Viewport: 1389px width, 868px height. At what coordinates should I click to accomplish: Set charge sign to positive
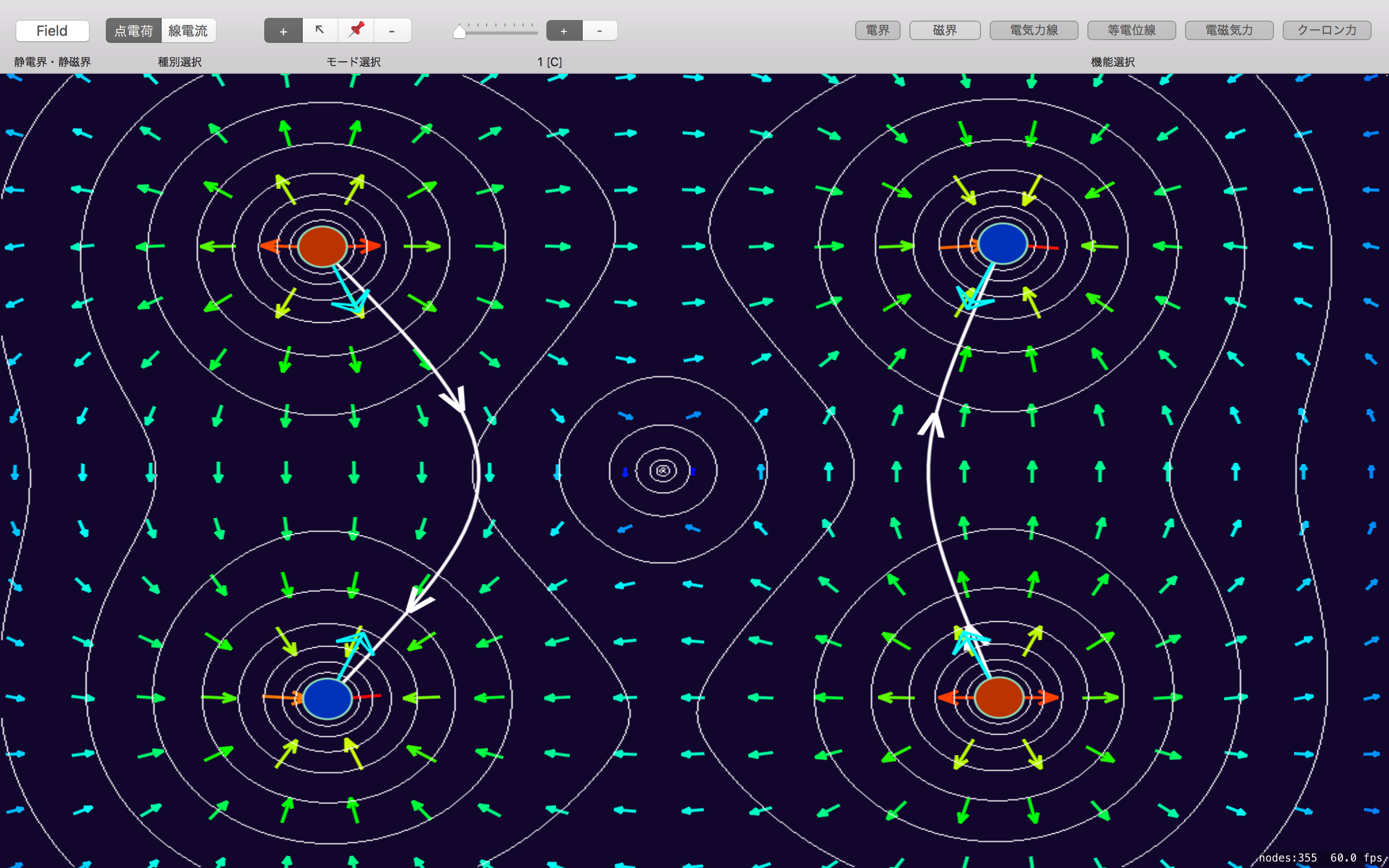click(564, 30)
